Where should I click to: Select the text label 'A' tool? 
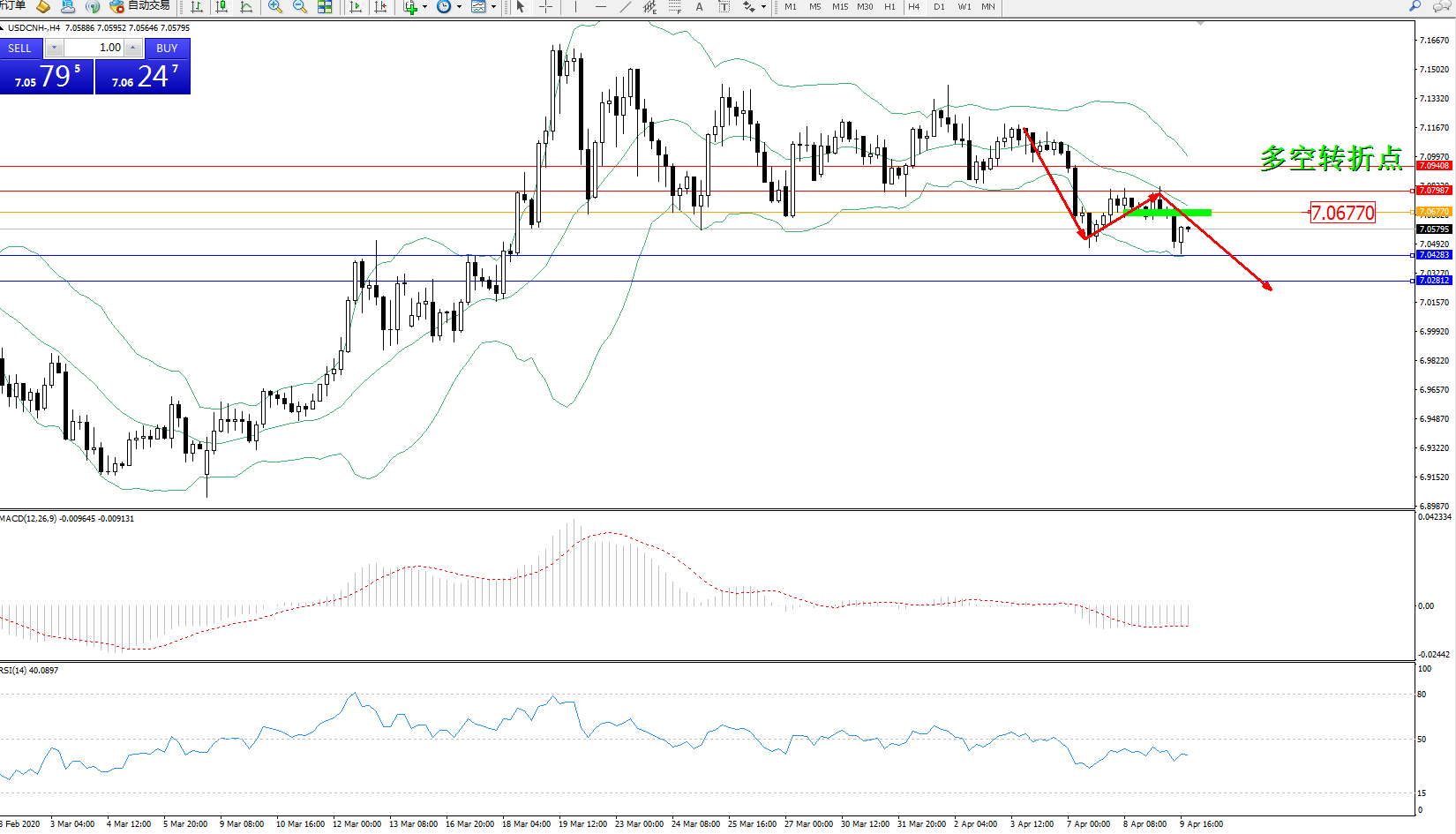point(700,7)
